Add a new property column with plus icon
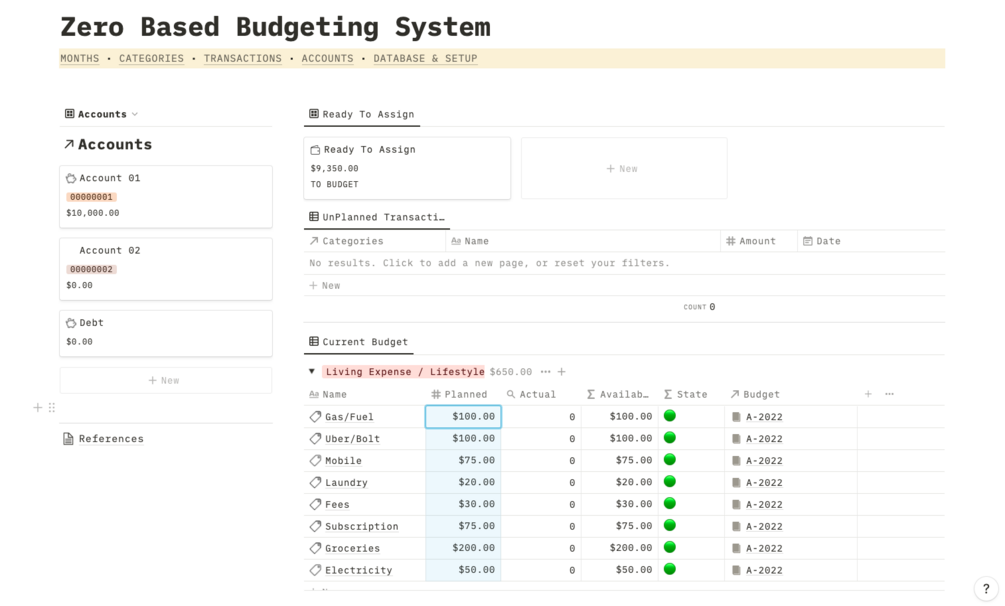1005x606 pixels. click(868, 394)
